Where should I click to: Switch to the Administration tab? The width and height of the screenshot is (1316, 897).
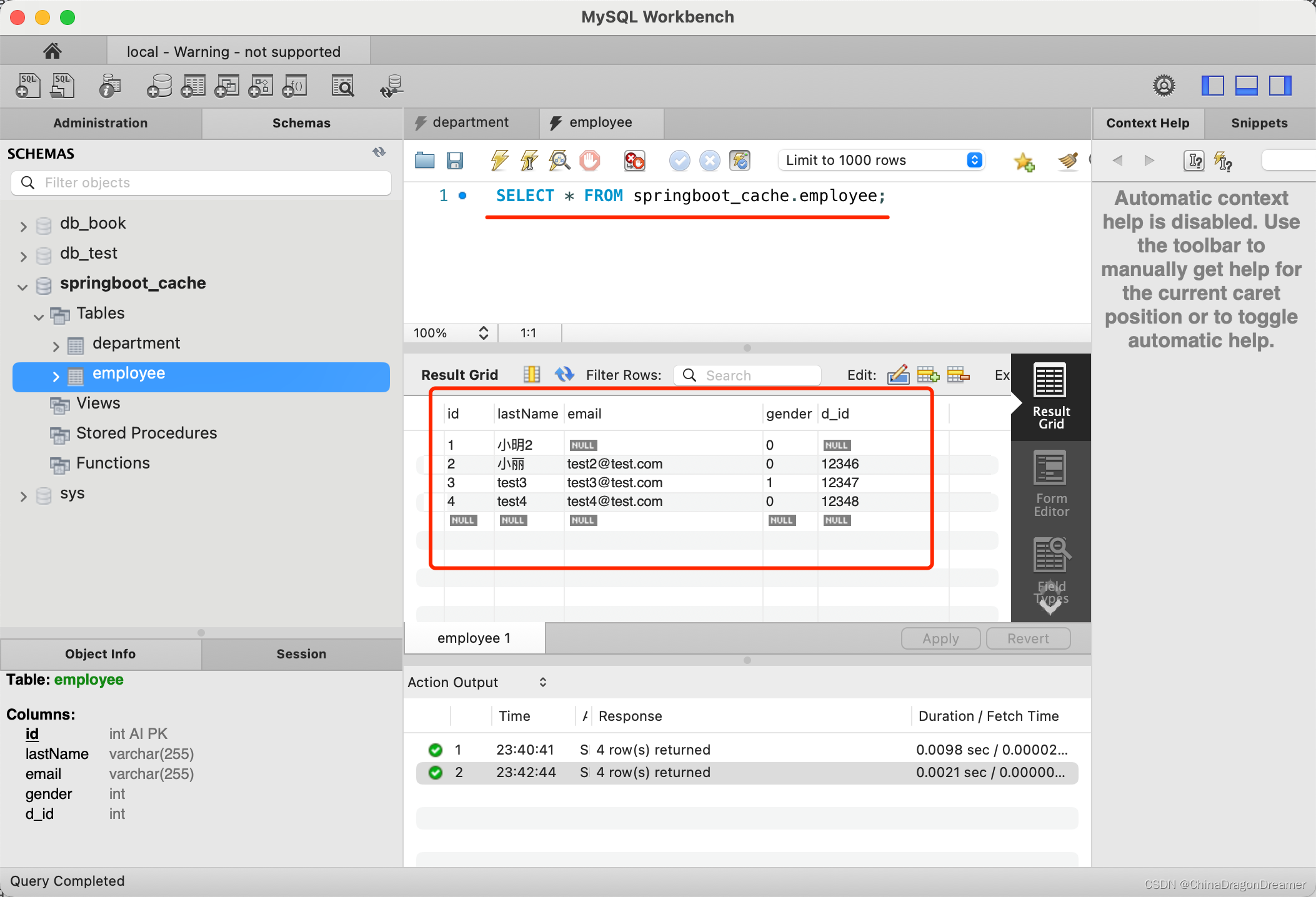[x=101, y=123]
